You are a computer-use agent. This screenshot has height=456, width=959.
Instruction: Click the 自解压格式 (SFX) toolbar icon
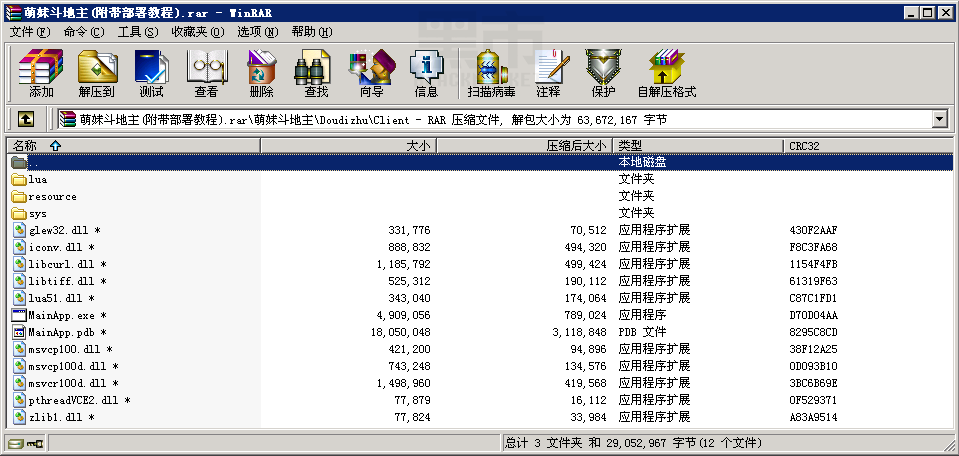pyautogui.click(x=667, y=67)
